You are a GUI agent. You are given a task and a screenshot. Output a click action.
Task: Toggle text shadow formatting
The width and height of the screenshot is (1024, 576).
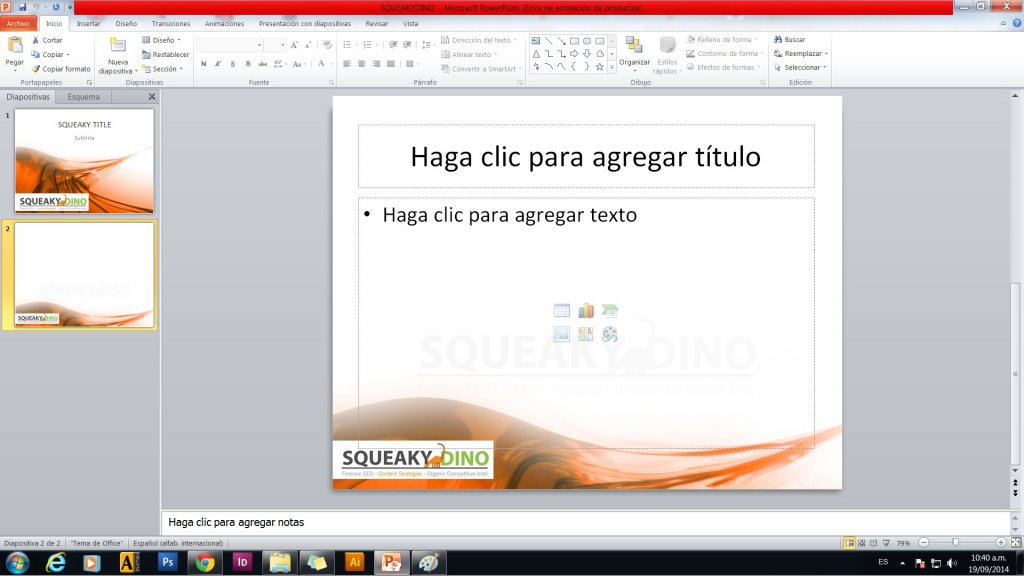pyautogui.click(x=248, y=64)
